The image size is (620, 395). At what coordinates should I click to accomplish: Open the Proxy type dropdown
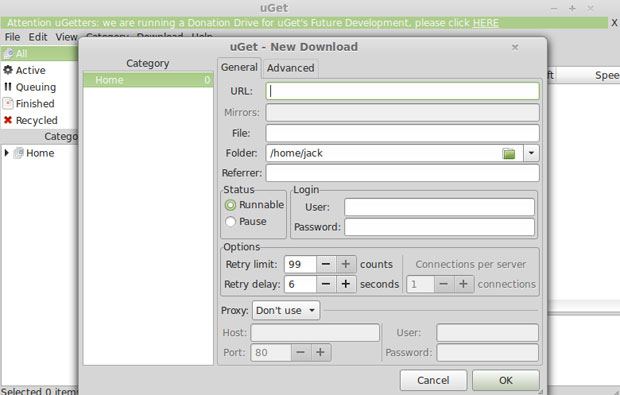tap(286, 310)
